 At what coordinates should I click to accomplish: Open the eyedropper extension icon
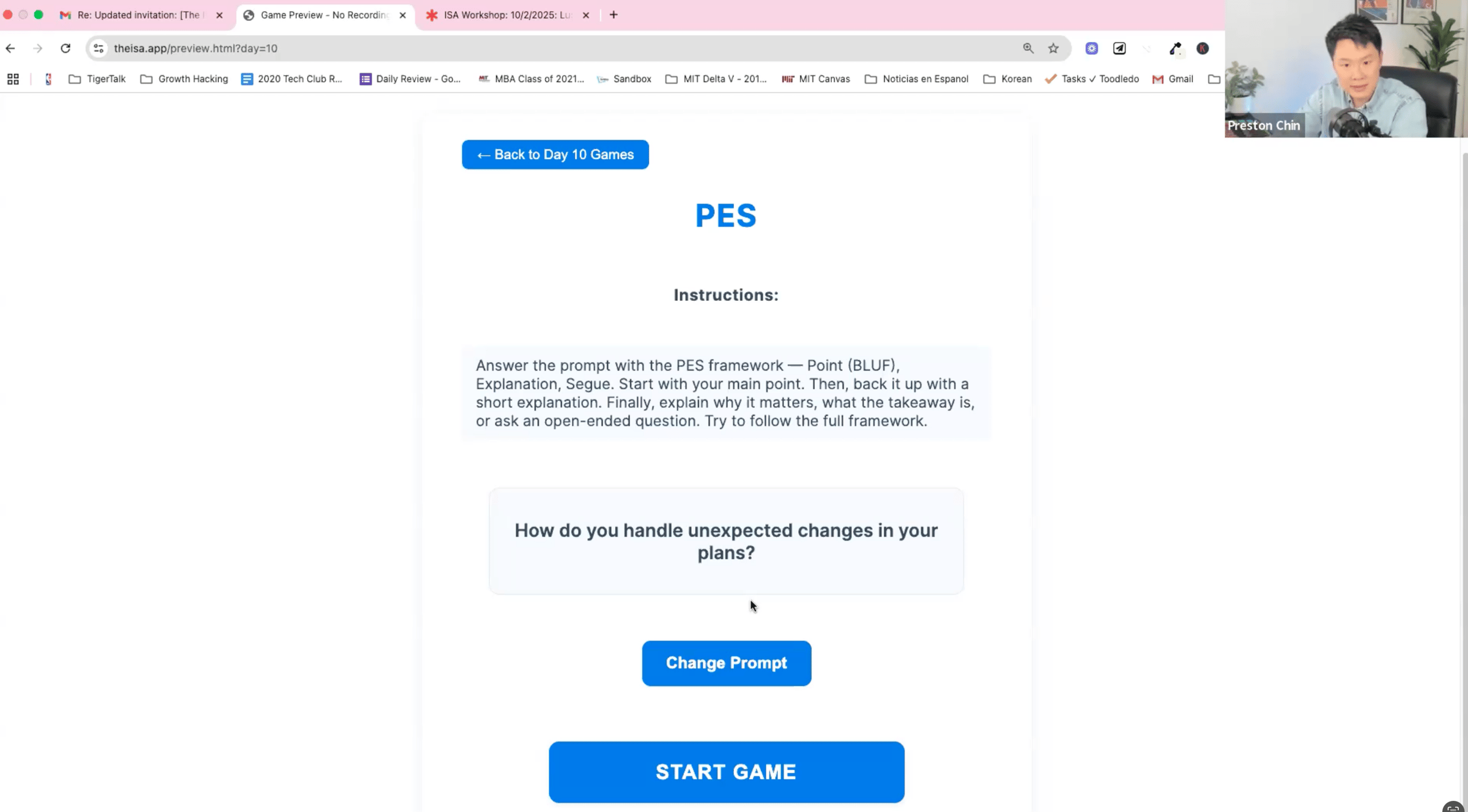coord(1175,48)
